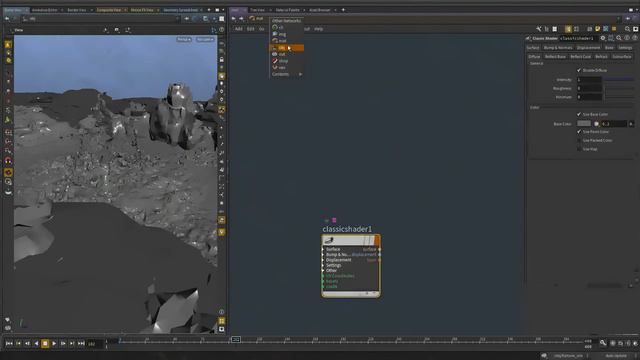
Task: Toggle the Use Packed Color checkbox
Action: point(579,140)
